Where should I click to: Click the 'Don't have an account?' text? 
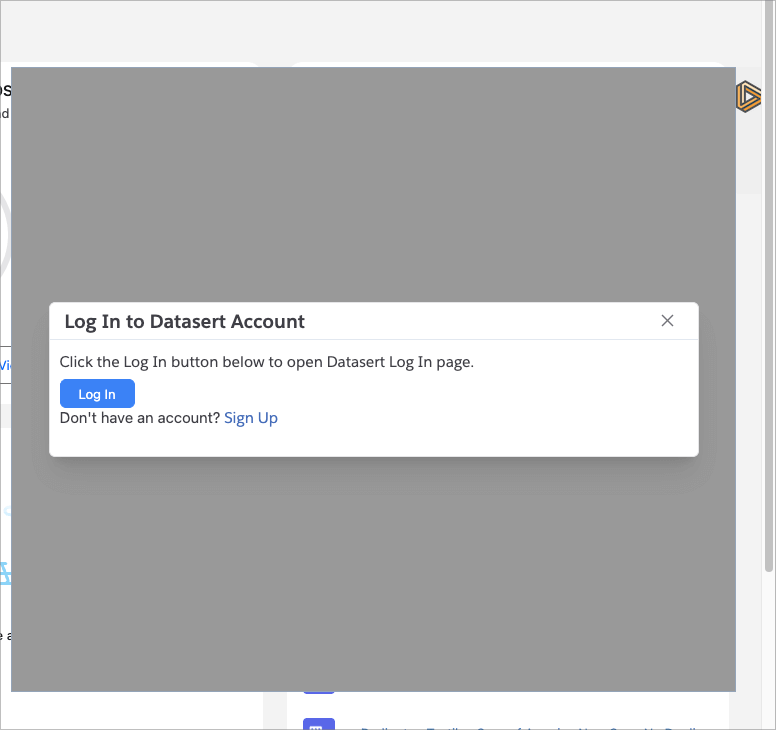(139, 418)
